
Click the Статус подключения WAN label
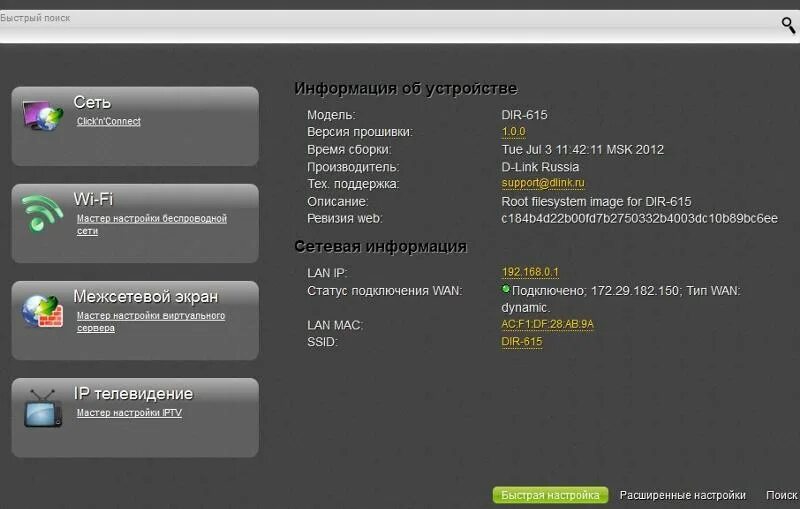[x=384, y=291]
